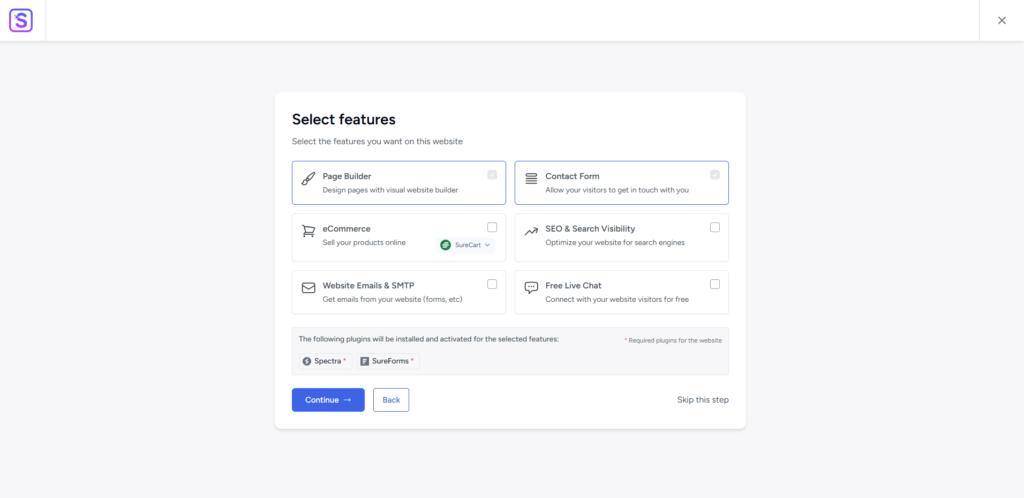Viewport: 1024px width, 498px height.
Task: Expand the SureCart dropdown chevron
Action: click(488, 245)
